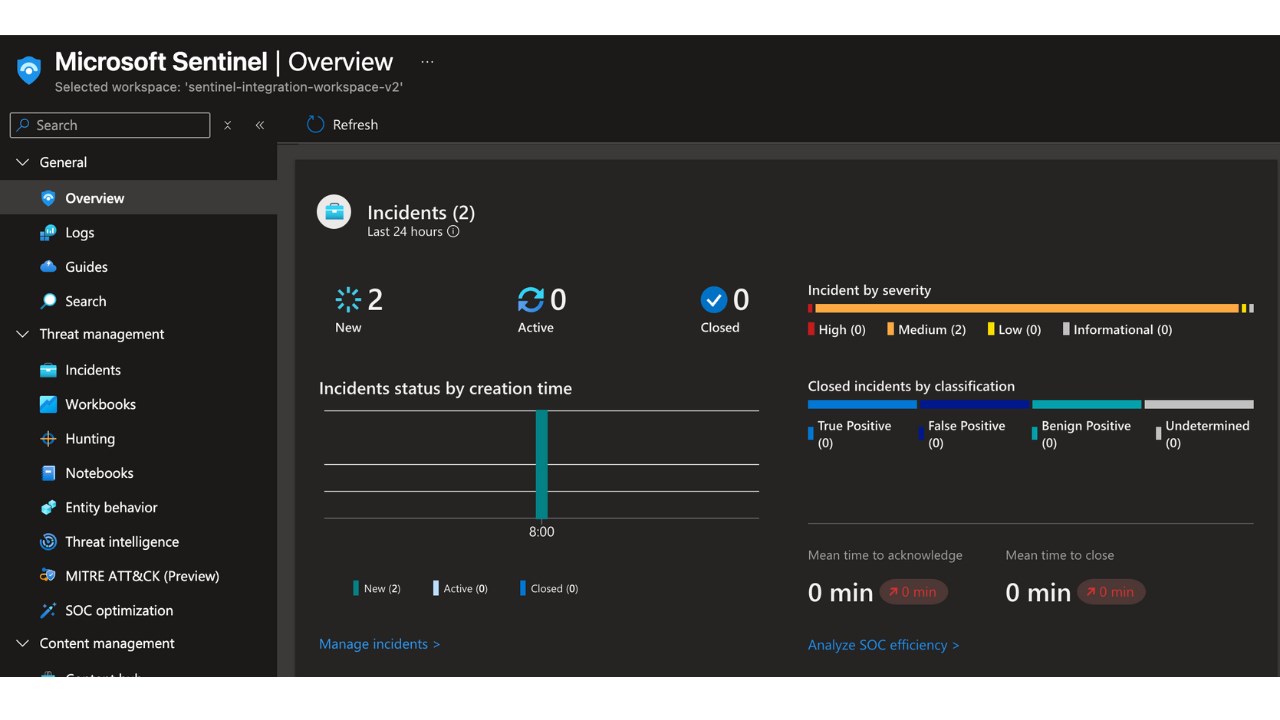
Task: Click the Refresh circular arrow icon
Action: (x=315, y=125)
